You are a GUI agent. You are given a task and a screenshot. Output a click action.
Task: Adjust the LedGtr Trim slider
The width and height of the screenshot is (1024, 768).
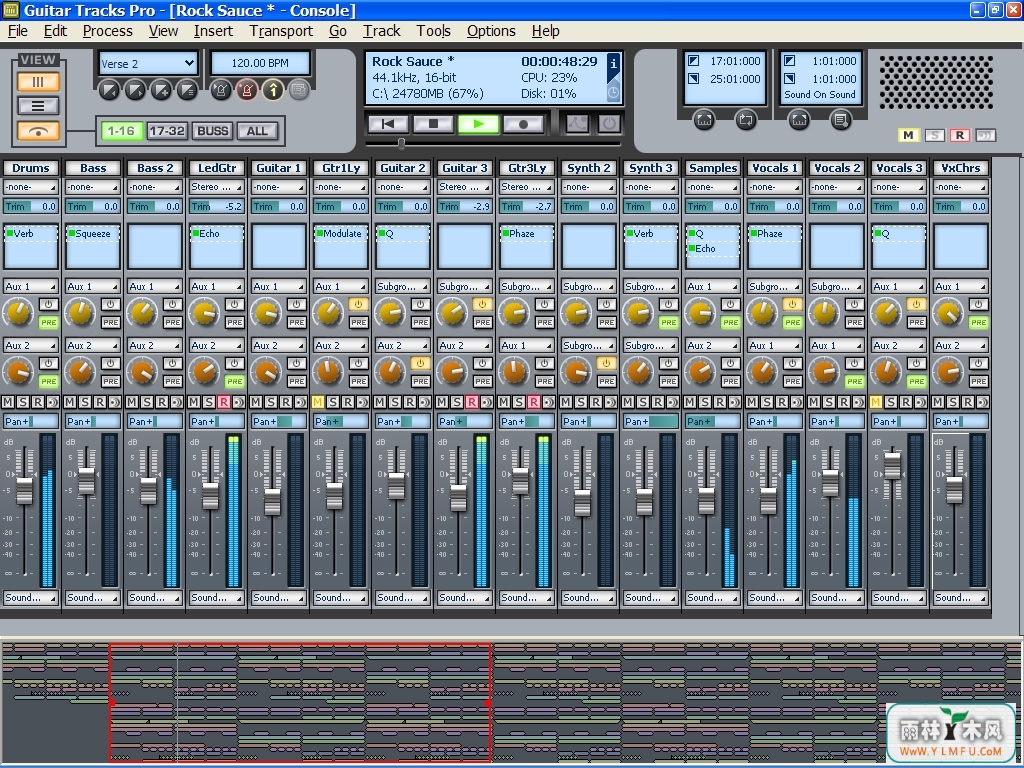(217, 206)
